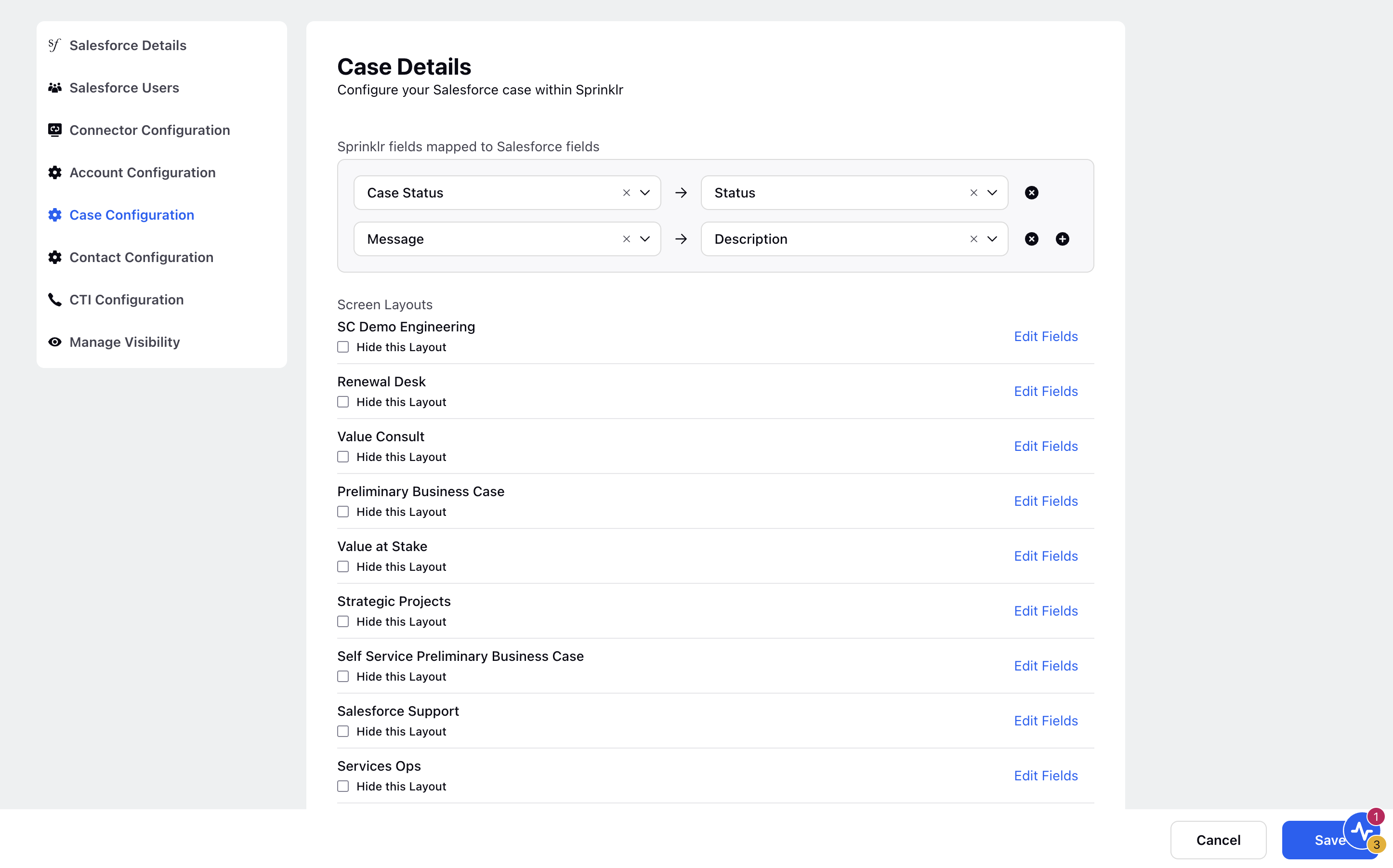Expand the Case Status dropdown

click(x=645, y=193)
